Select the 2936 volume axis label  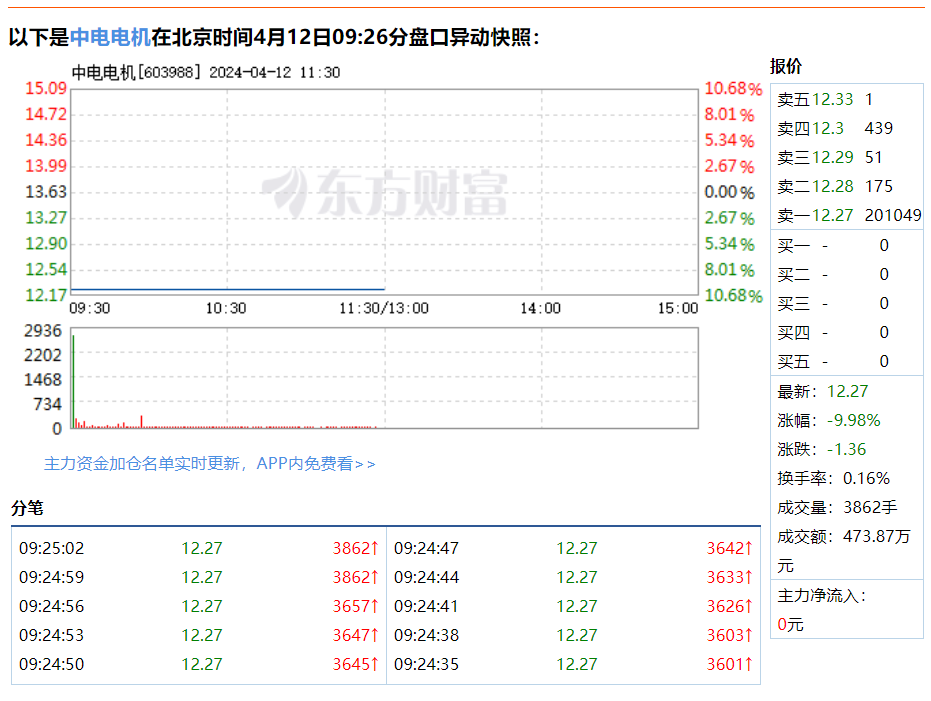pyautogui.click(x=43, y=331)
